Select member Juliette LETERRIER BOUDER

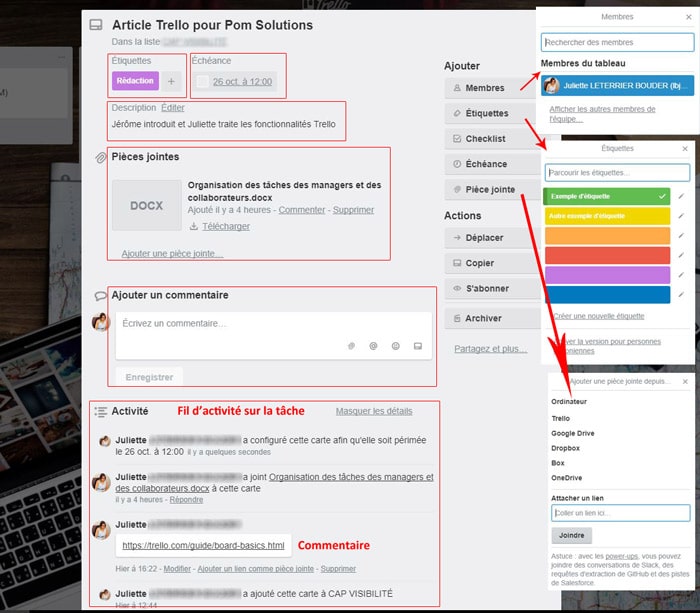coord(617,85)
